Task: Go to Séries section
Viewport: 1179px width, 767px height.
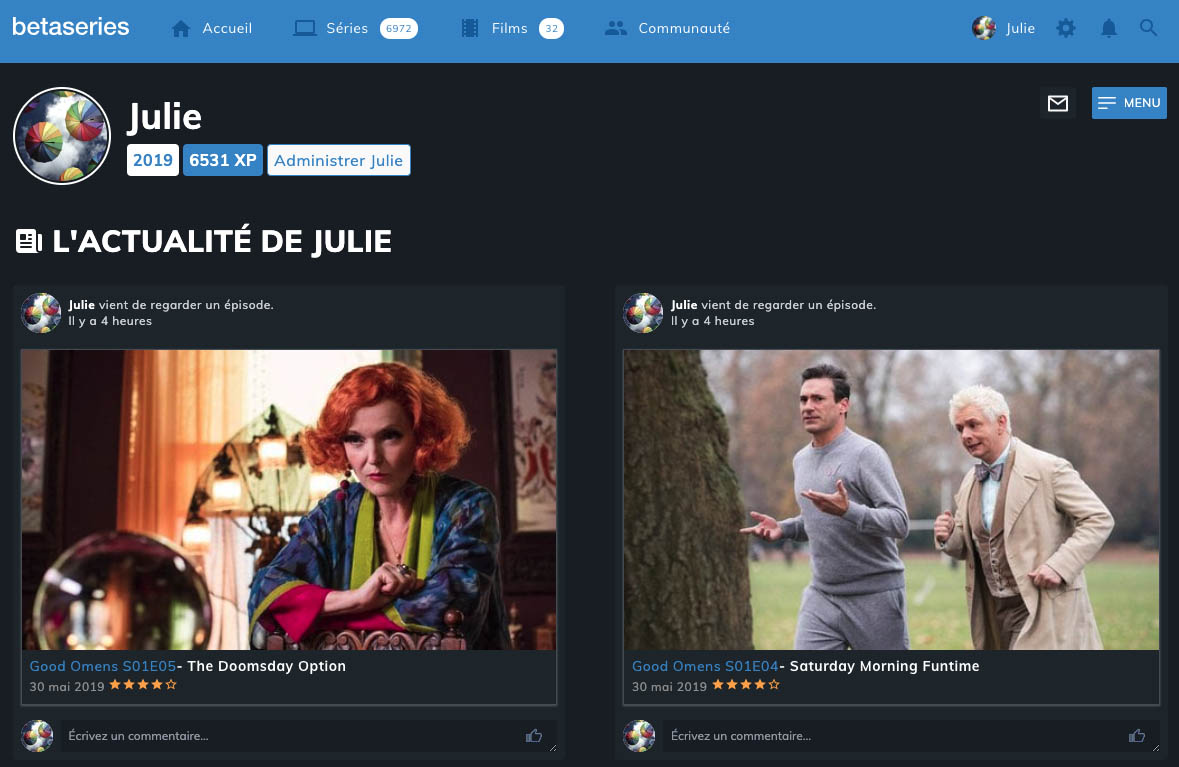Action: click(x=346, y=29)
